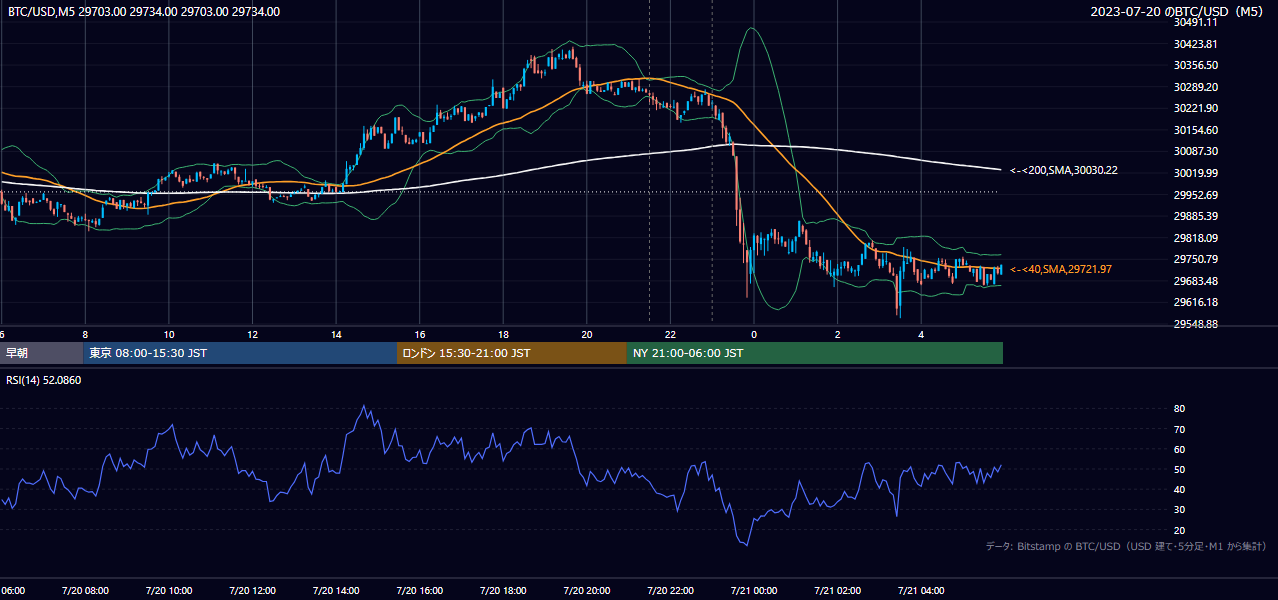
Task: Click the 7/20 14:00 time axis label
Action: [336, 590]
